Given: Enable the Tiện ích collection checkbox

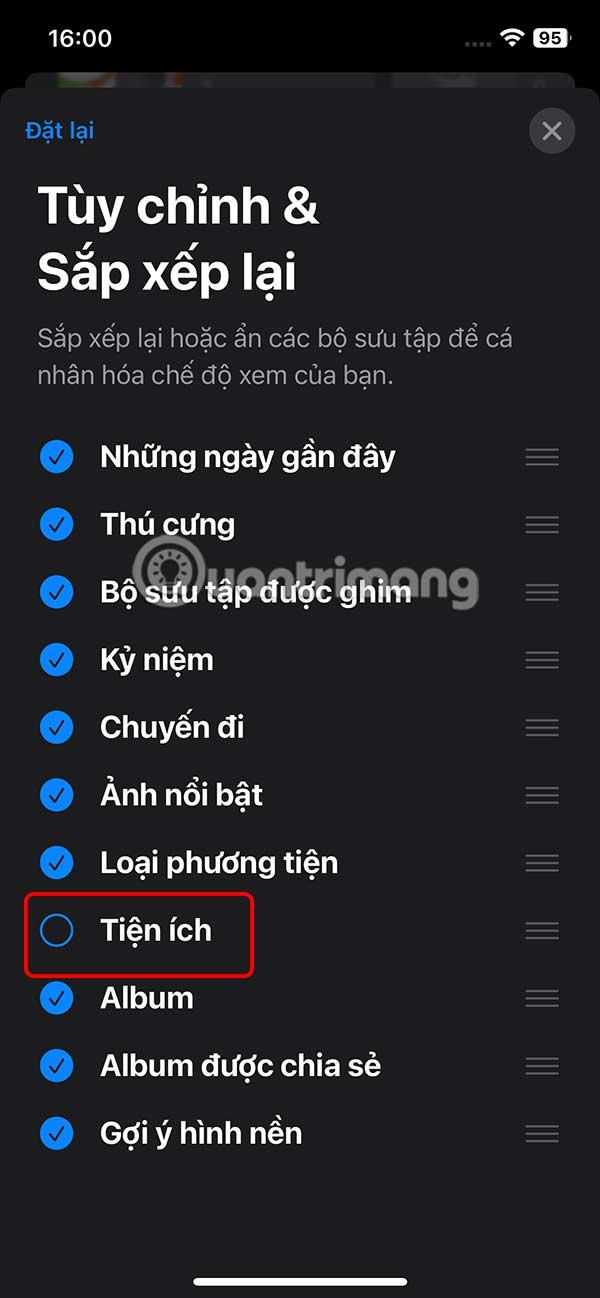Looking at the screenshot, I should click(x=57, y=931).
